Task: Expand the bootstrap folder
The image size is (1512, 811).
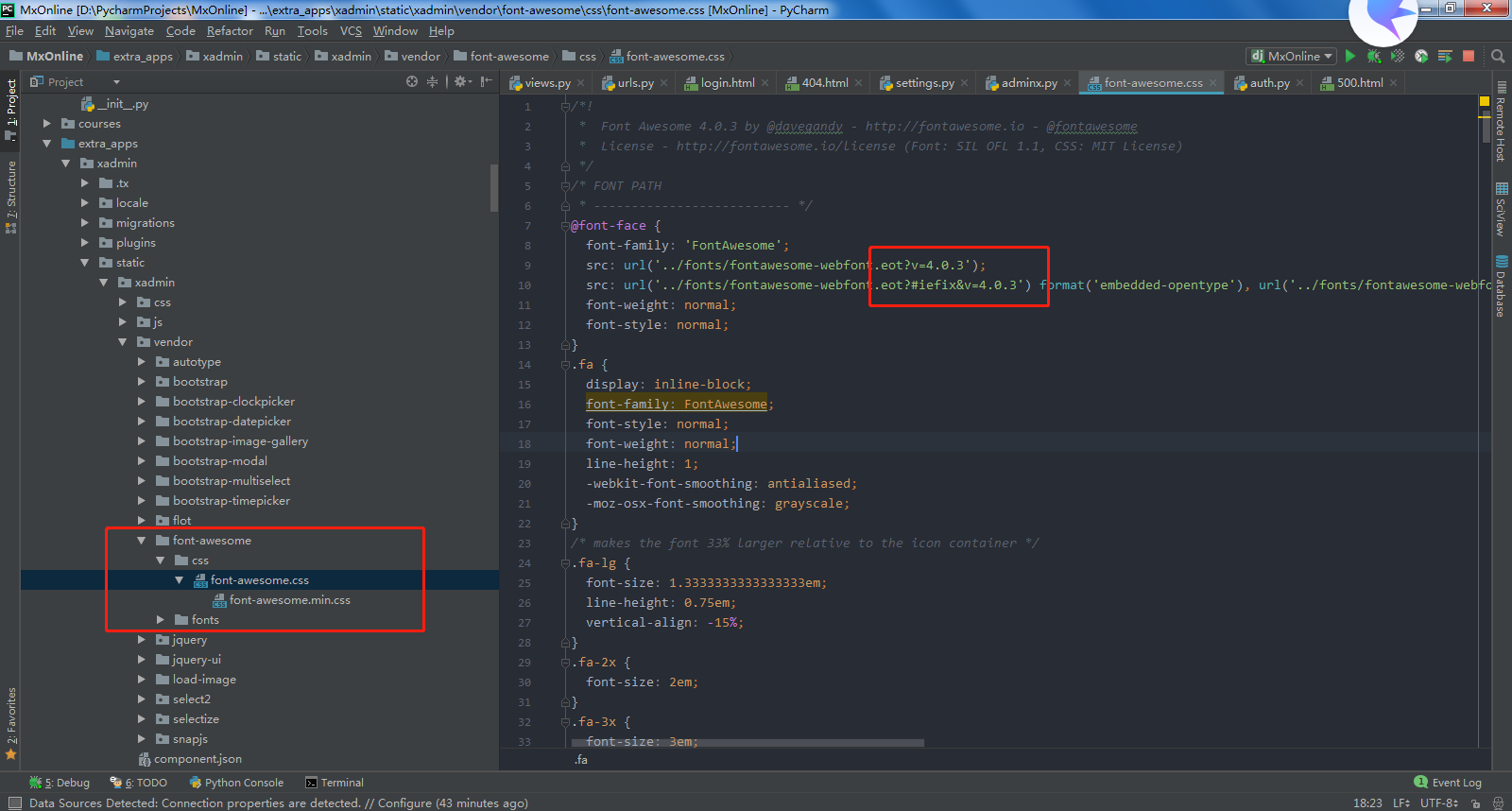Action: pos(142,382)
